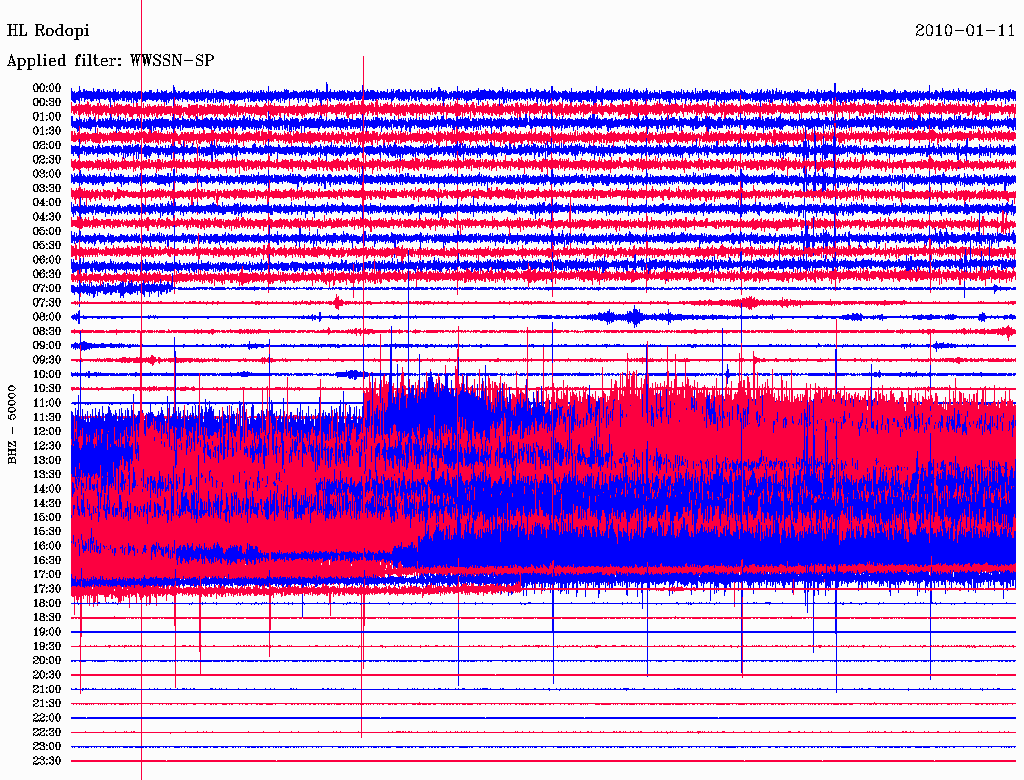Click the 07:30 time label
This screenshot has height=780, width=1024.
(47, 302)
